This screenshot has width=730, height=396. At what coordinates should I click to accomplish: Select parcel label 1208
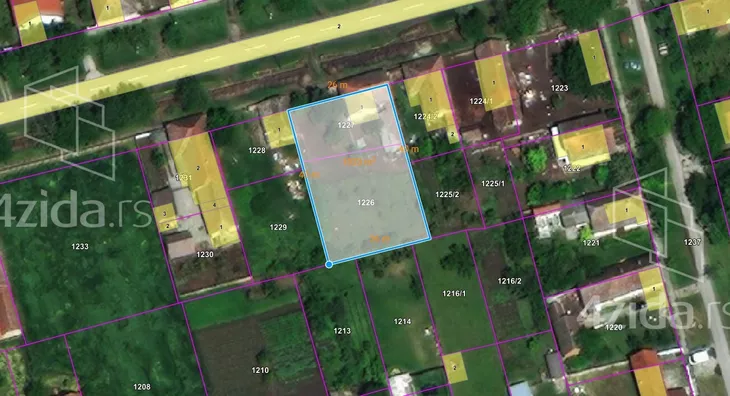142,387
